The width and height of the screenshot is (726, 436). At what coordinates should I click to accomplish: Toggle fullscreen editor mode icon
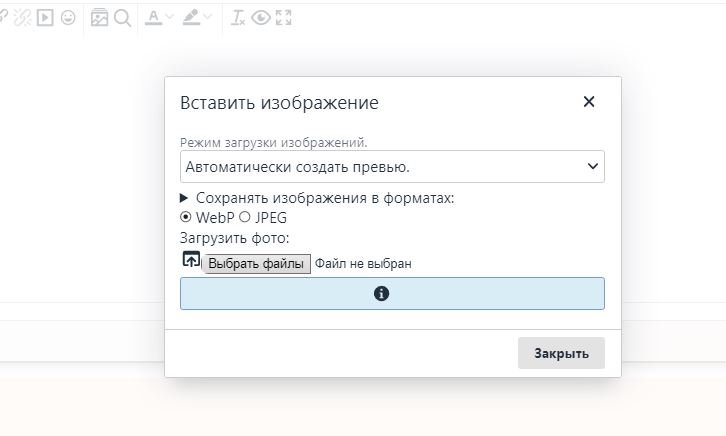point(283,17)
